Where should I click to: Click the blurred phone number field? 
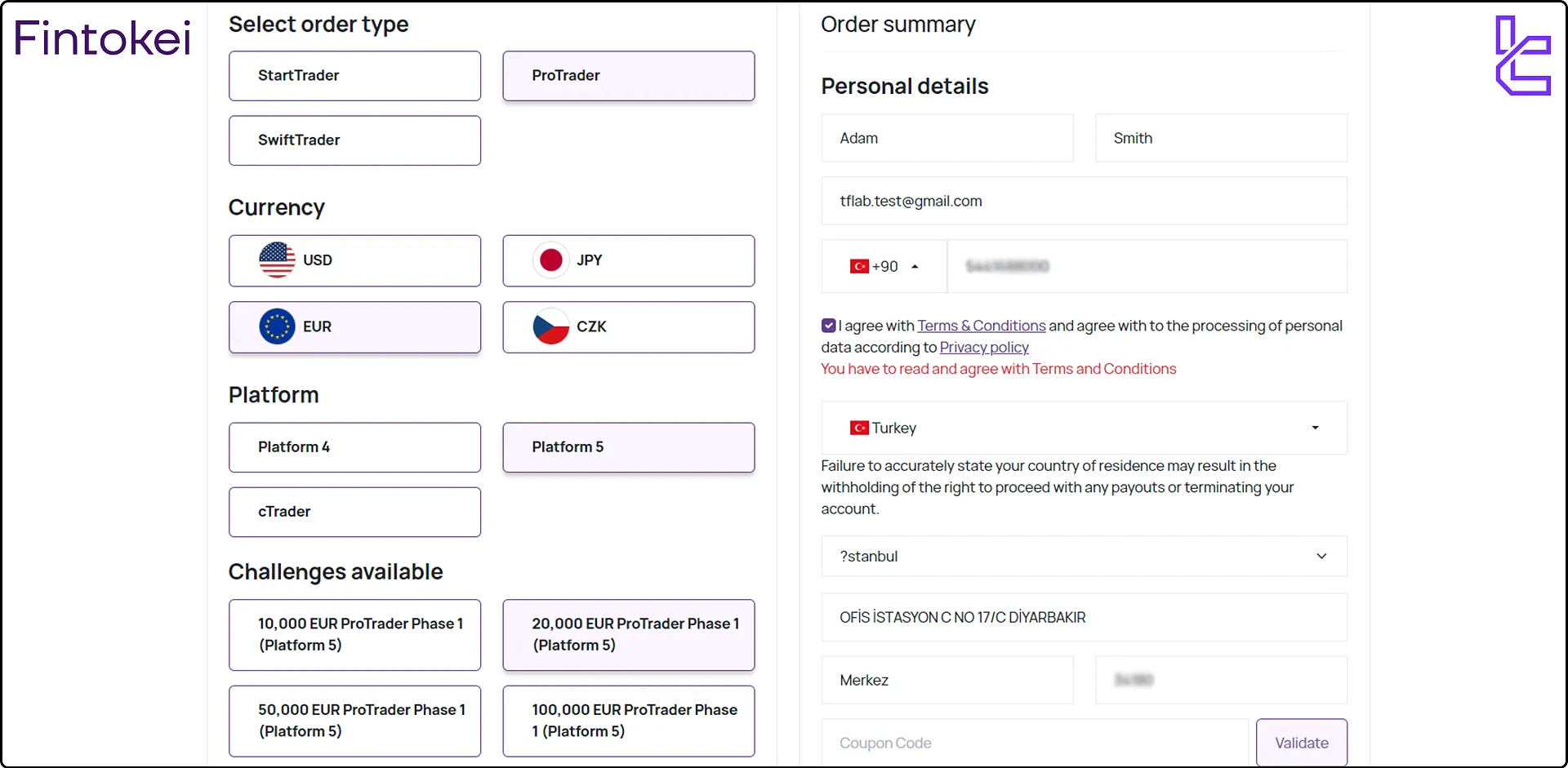coord(1147,267)
